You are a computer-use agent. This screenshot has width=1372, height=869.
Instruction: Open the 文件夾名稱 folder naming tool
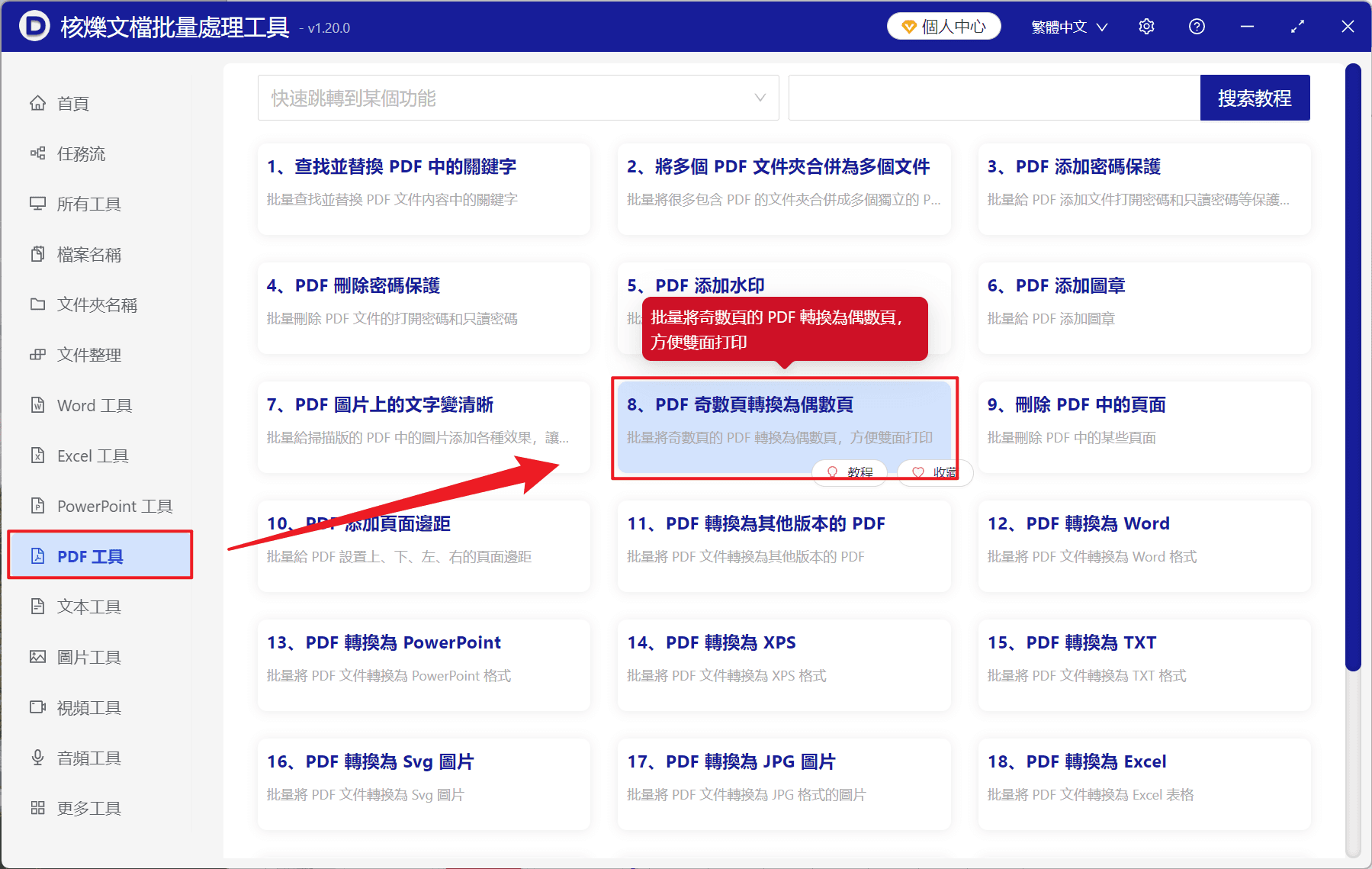coord(96,304)
